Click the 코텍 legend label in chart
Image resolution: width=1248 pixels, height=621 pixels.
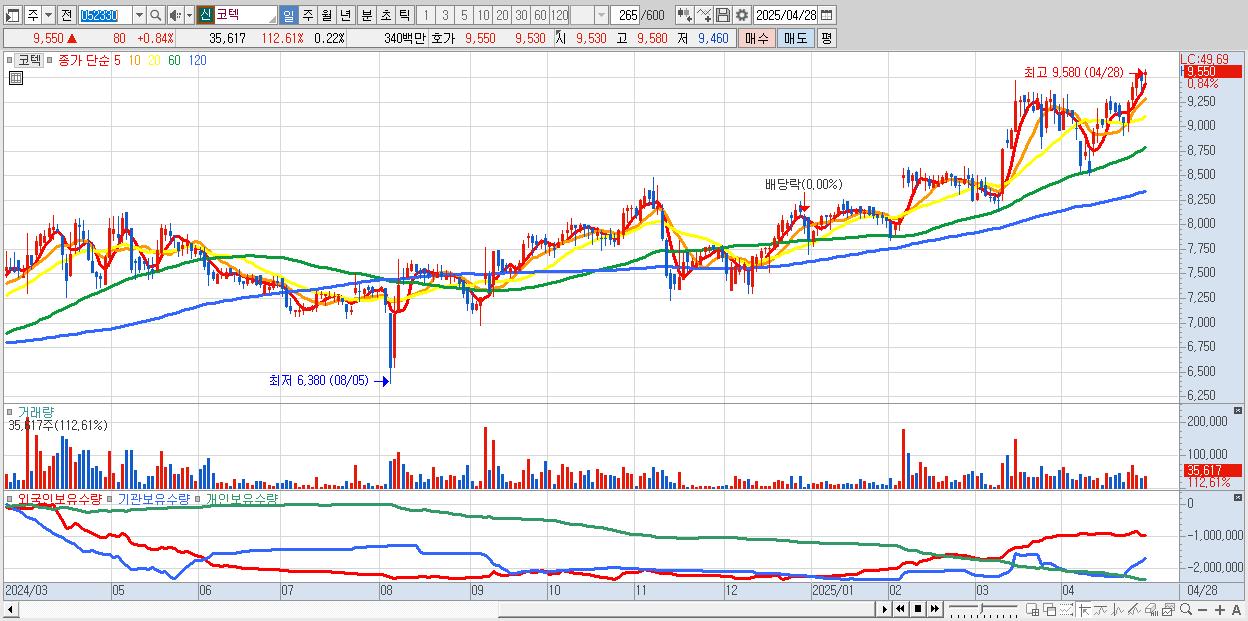pos(31,60)
